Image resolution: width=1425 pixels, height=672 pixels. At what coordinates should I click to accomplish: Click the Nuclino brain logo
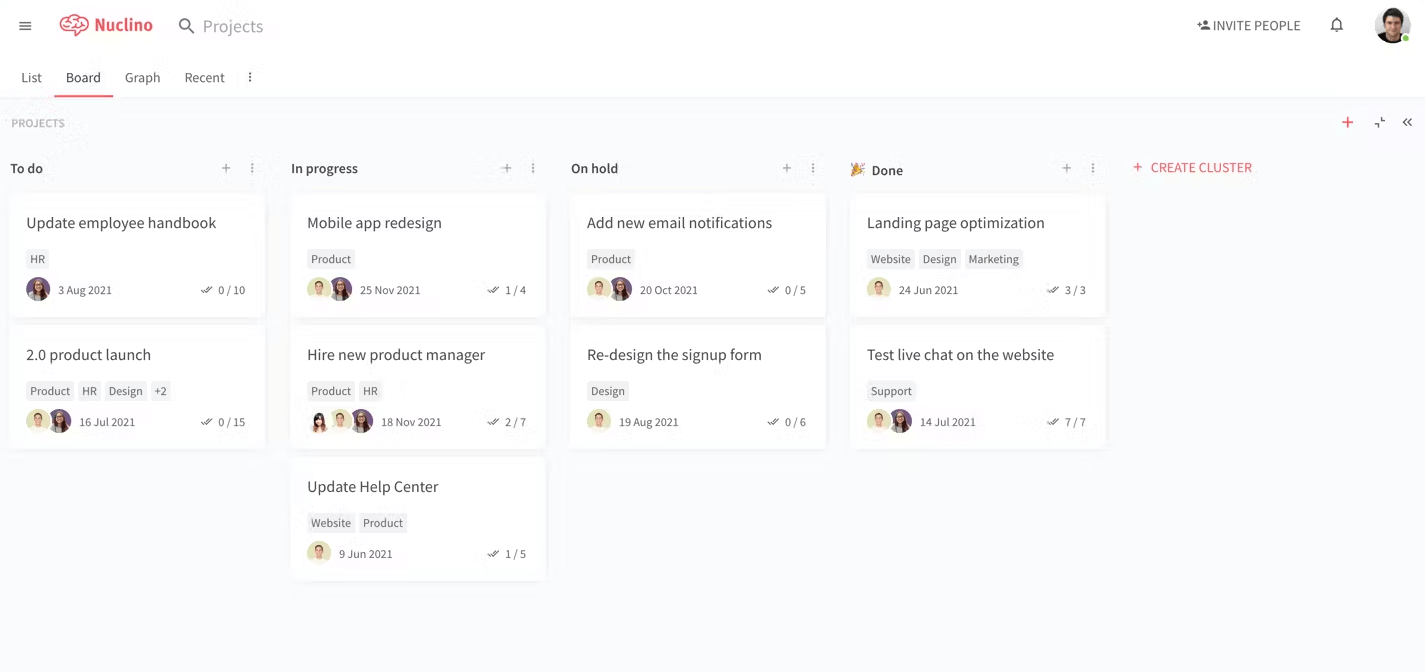tap(74, 25)
